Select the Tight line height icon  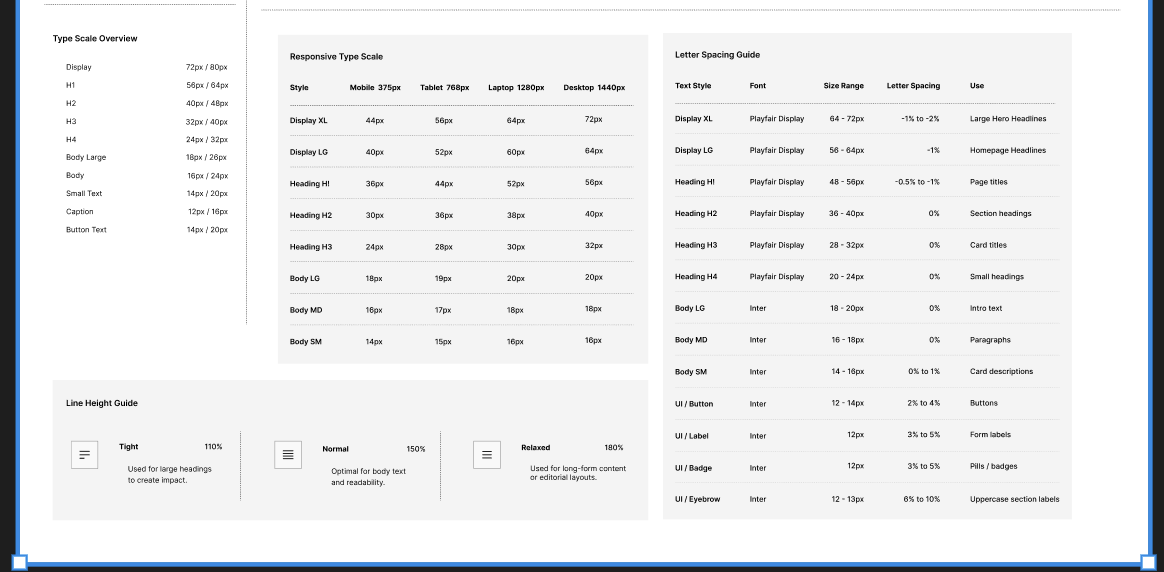pyautogui.click(x=85, y=455)
